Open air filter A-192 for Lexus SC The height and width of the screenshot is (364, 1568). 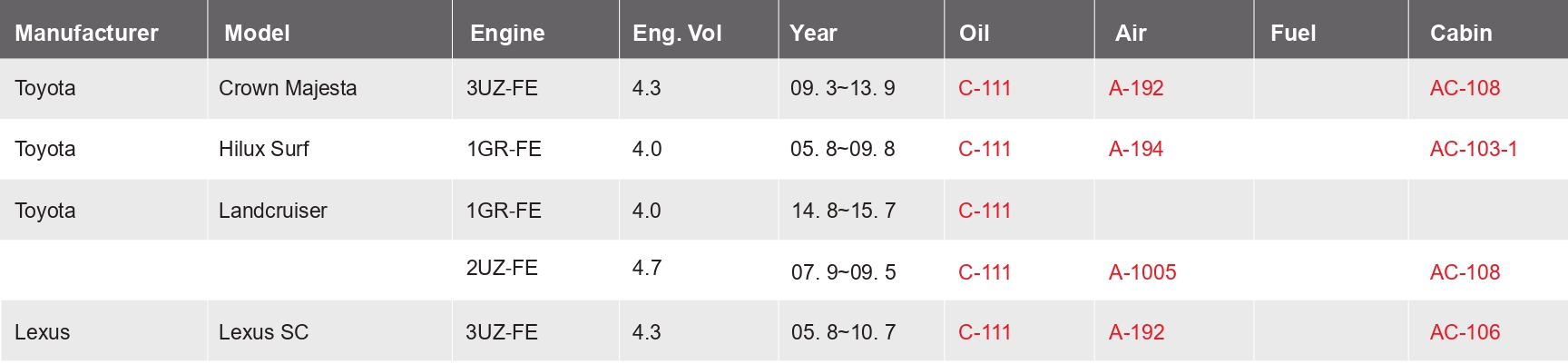click(x=1136, y=332)
